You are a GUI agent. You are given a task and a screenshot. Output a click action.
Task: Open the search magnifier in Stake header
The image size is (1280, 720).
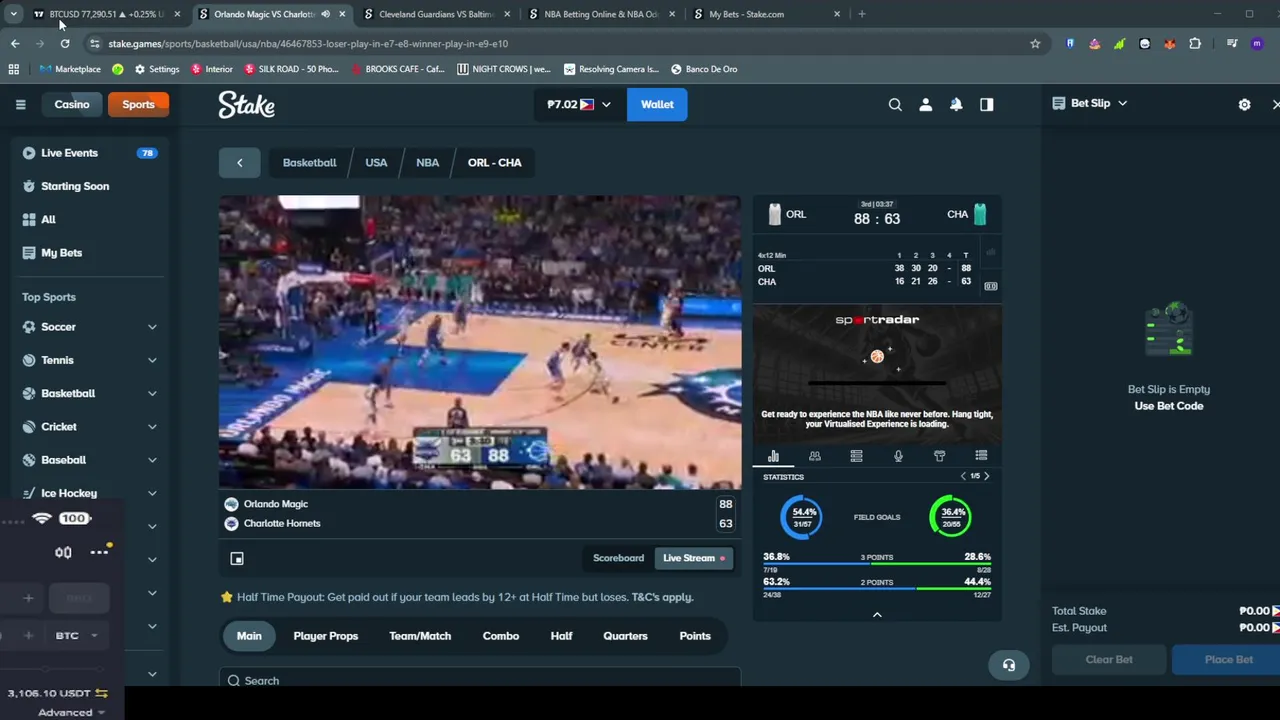point(895,104)
